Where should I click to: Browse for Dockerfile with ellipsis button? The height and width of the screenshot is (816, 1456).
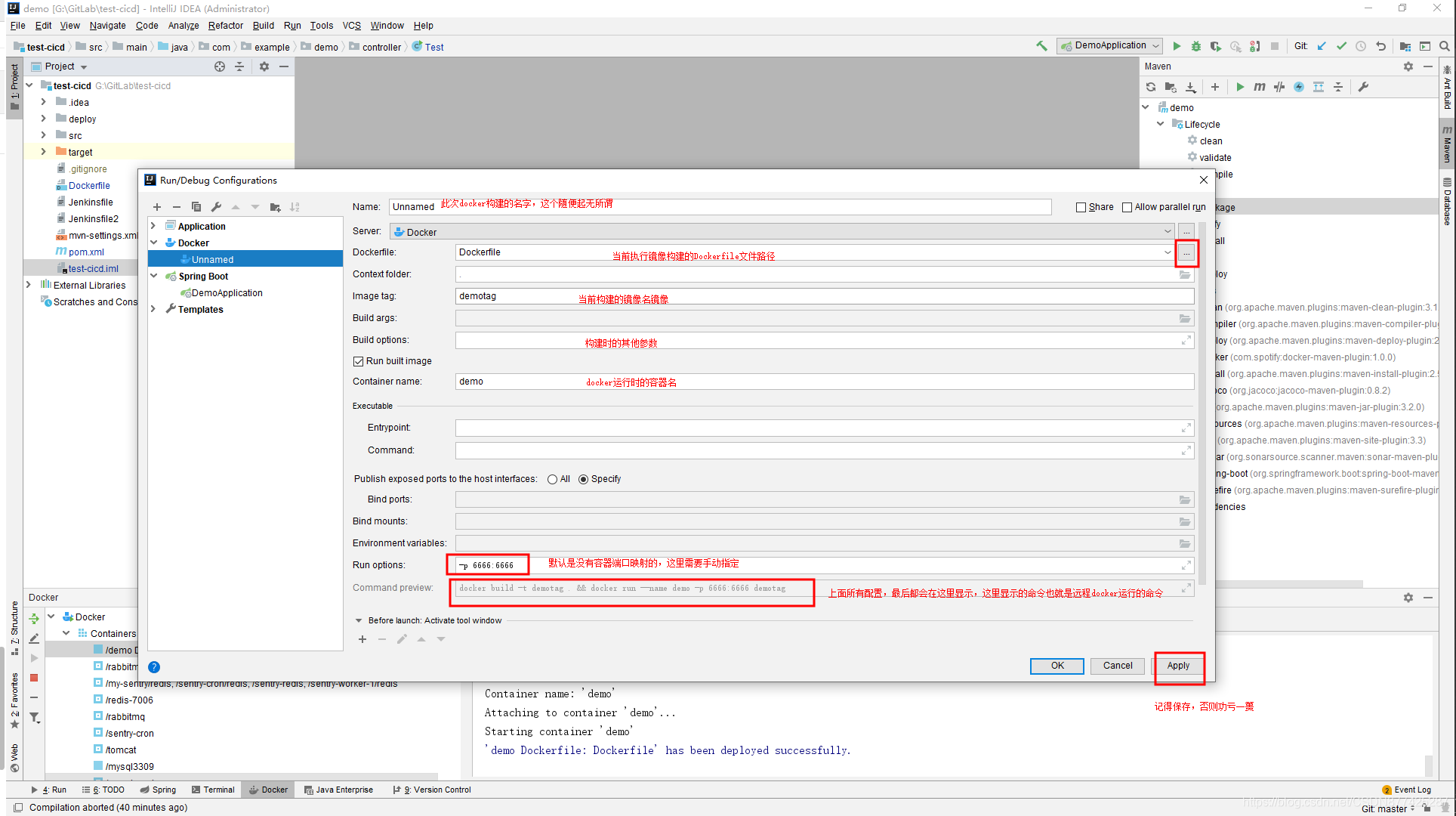coord(1186,253)
